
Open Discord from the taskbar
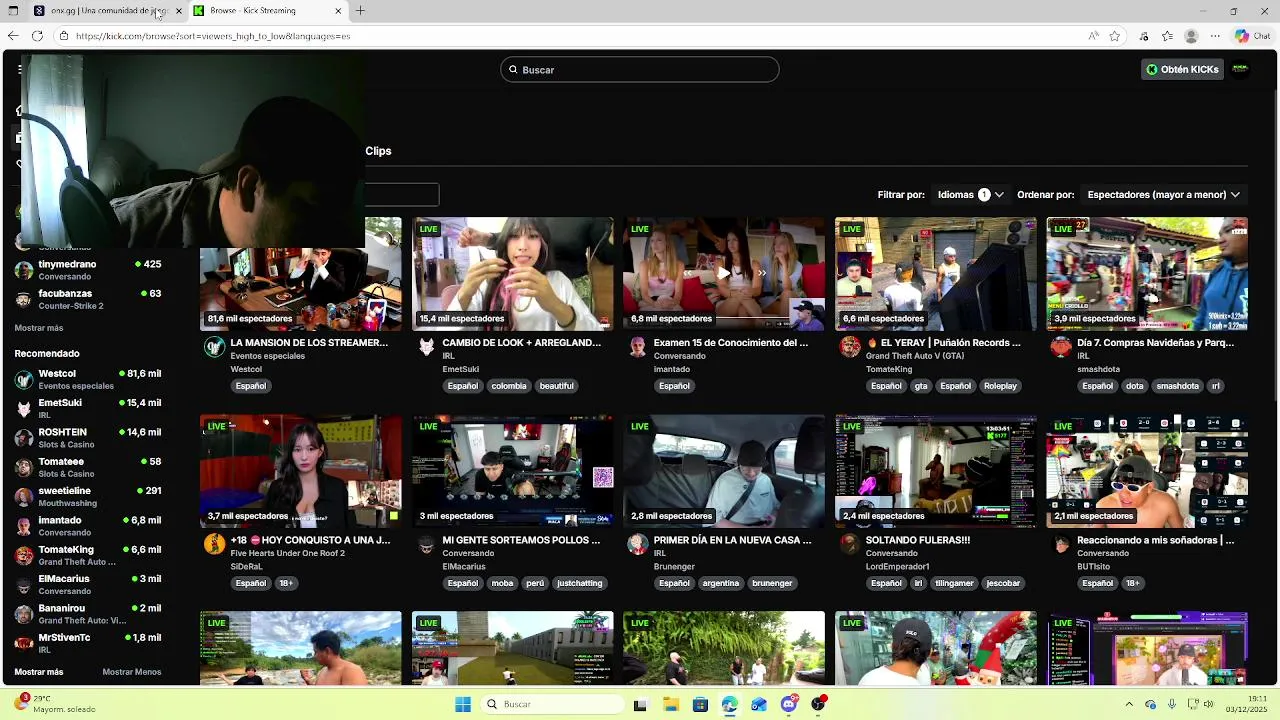pyautogui.click(x=789, y=704)
